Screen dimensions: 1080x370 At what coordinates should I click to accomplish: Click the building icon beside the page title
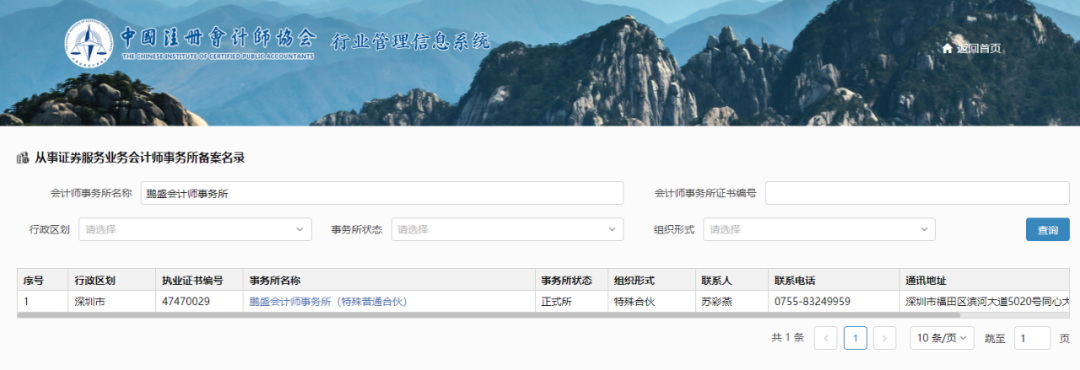[23, 158]
